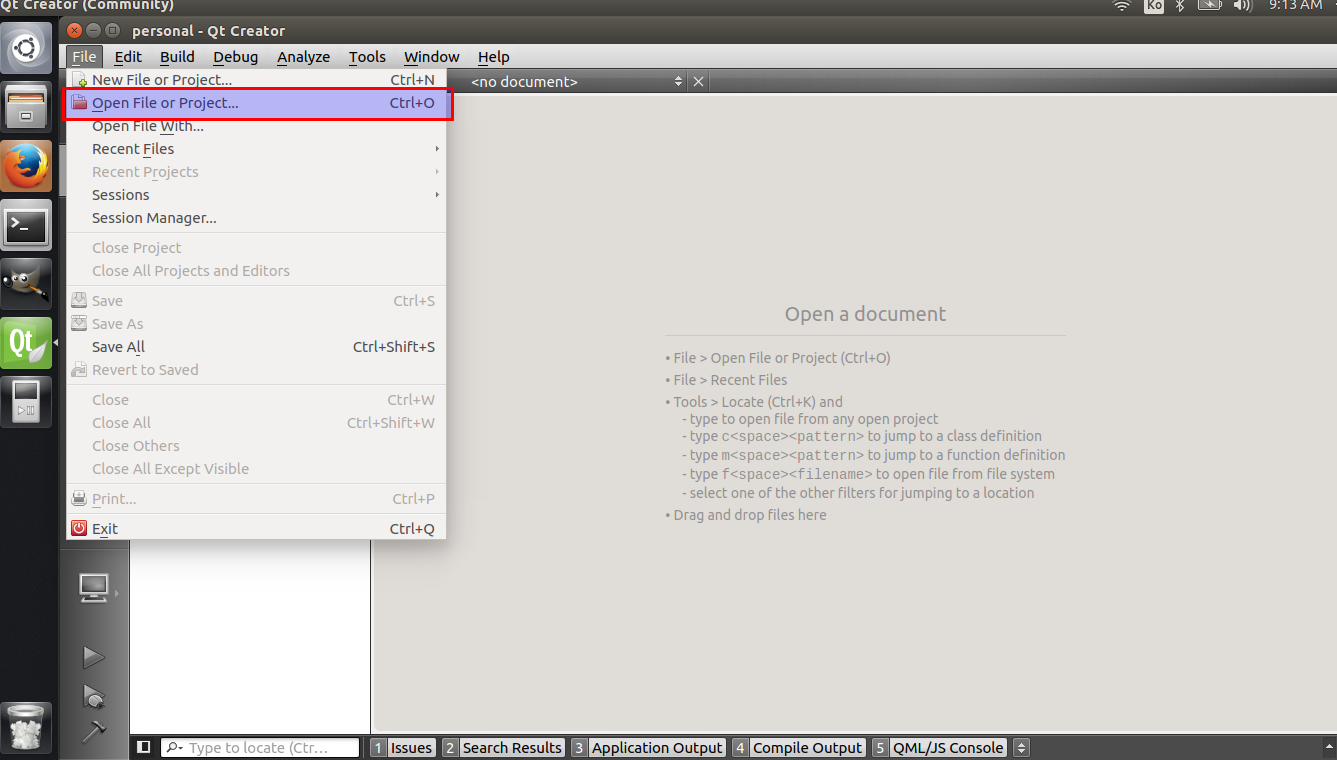Open the Analyze menu
Image resolution: width=1337 pixels, height=760 pixels.
303,57
